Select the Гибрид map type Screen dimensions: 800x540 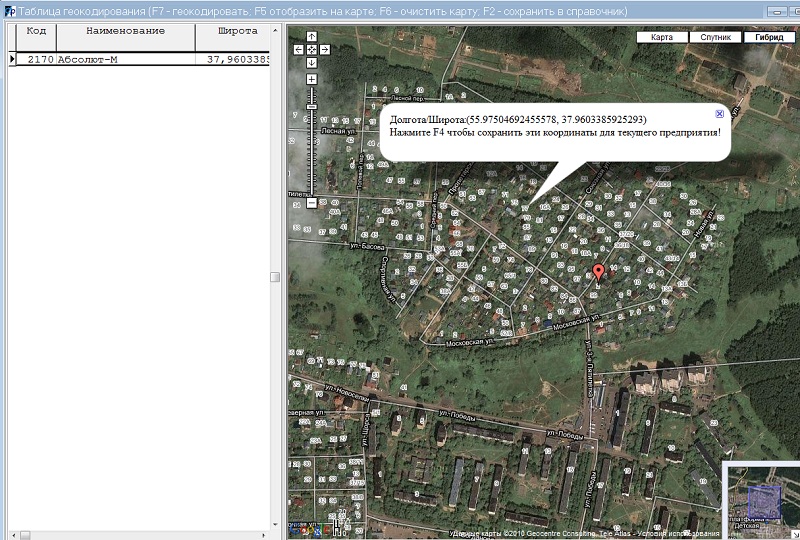click(x=770, y=37)
